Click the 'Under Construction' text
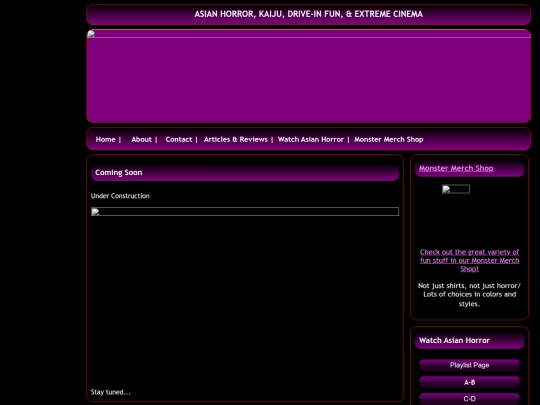 click(120, 196)
